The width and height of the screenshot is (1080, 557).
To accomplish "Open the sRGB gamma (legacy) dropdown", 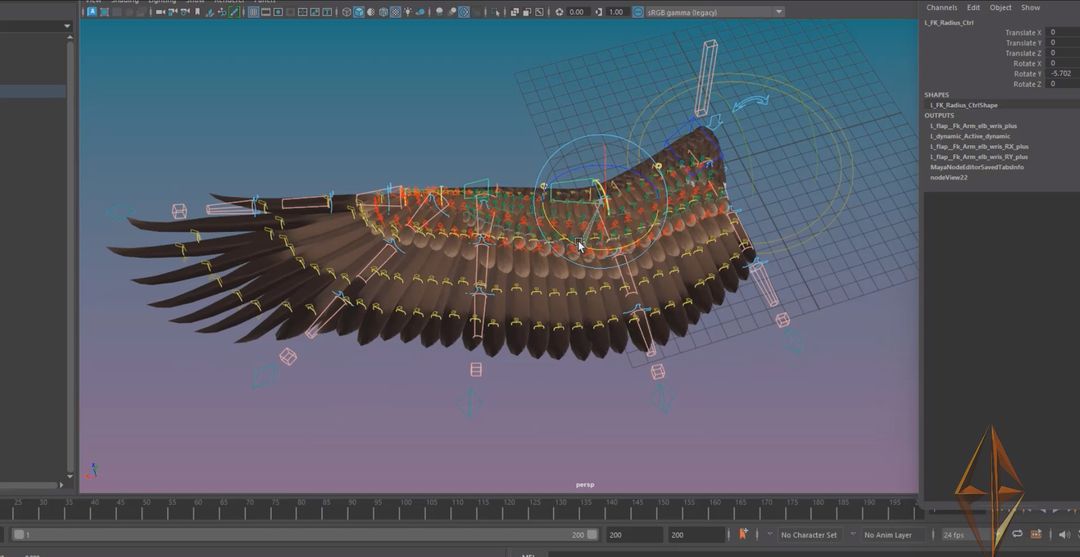I will pos(715,12).
